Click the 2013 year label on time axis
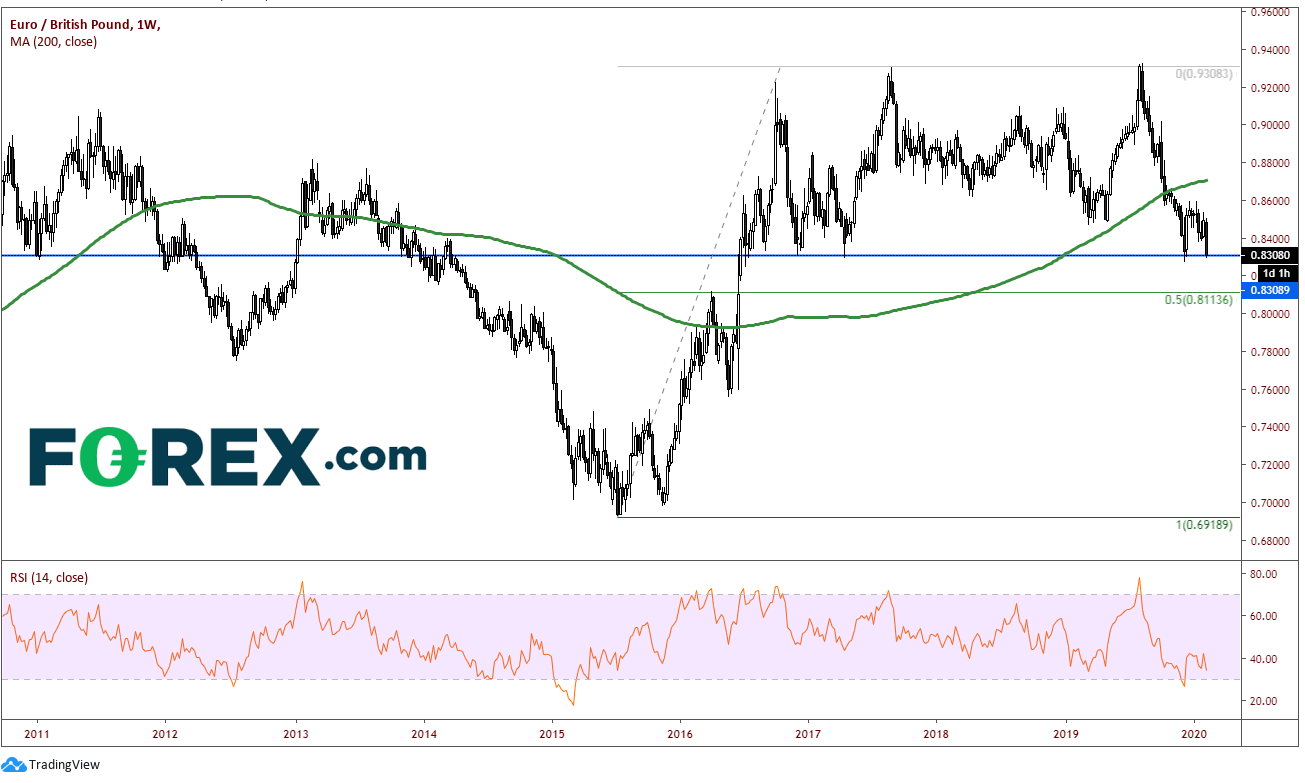 pyautogui.click(x=295, y=734)
